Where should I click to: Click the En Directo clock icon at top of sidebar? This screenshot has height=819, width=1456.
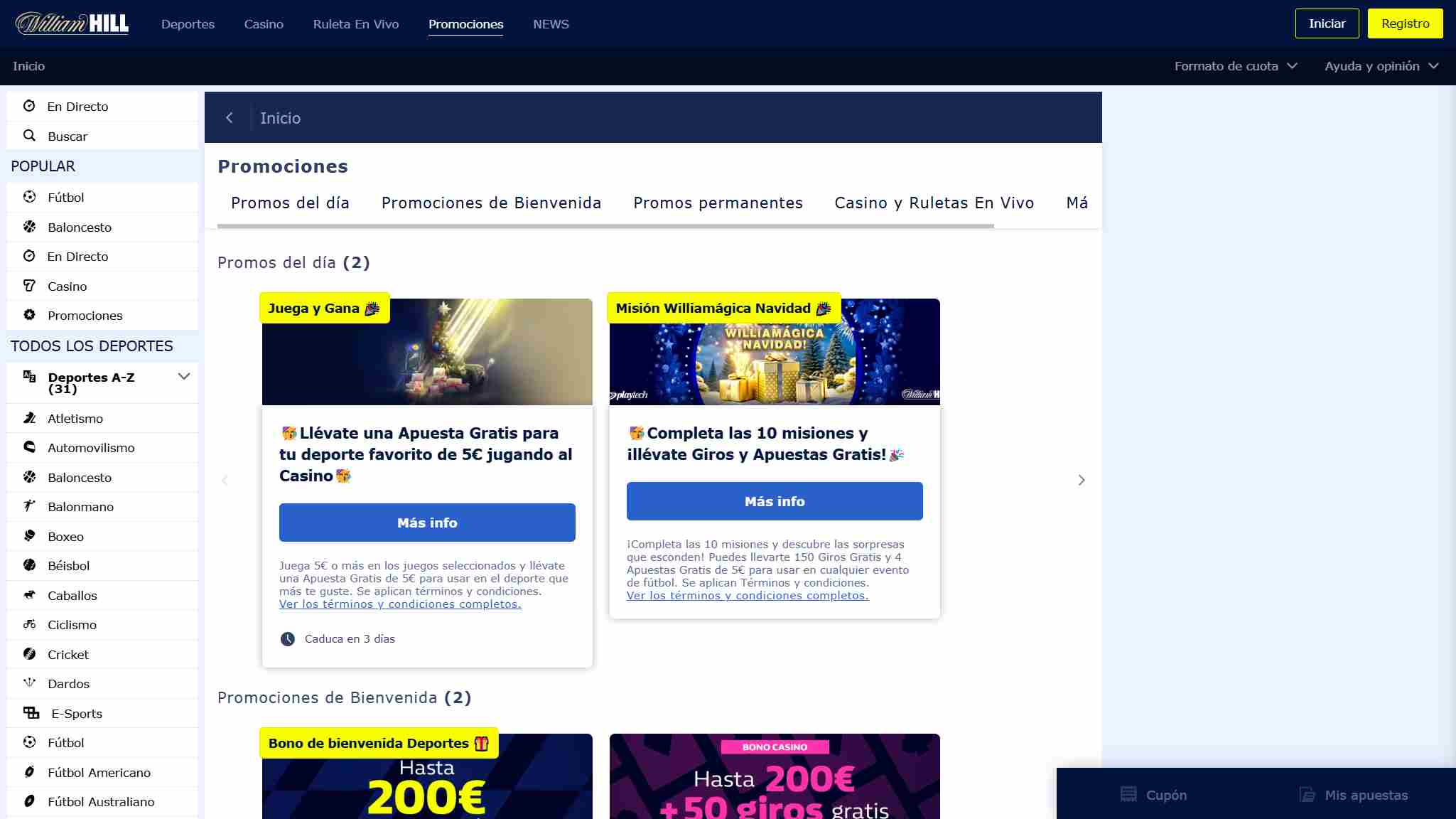29,106
